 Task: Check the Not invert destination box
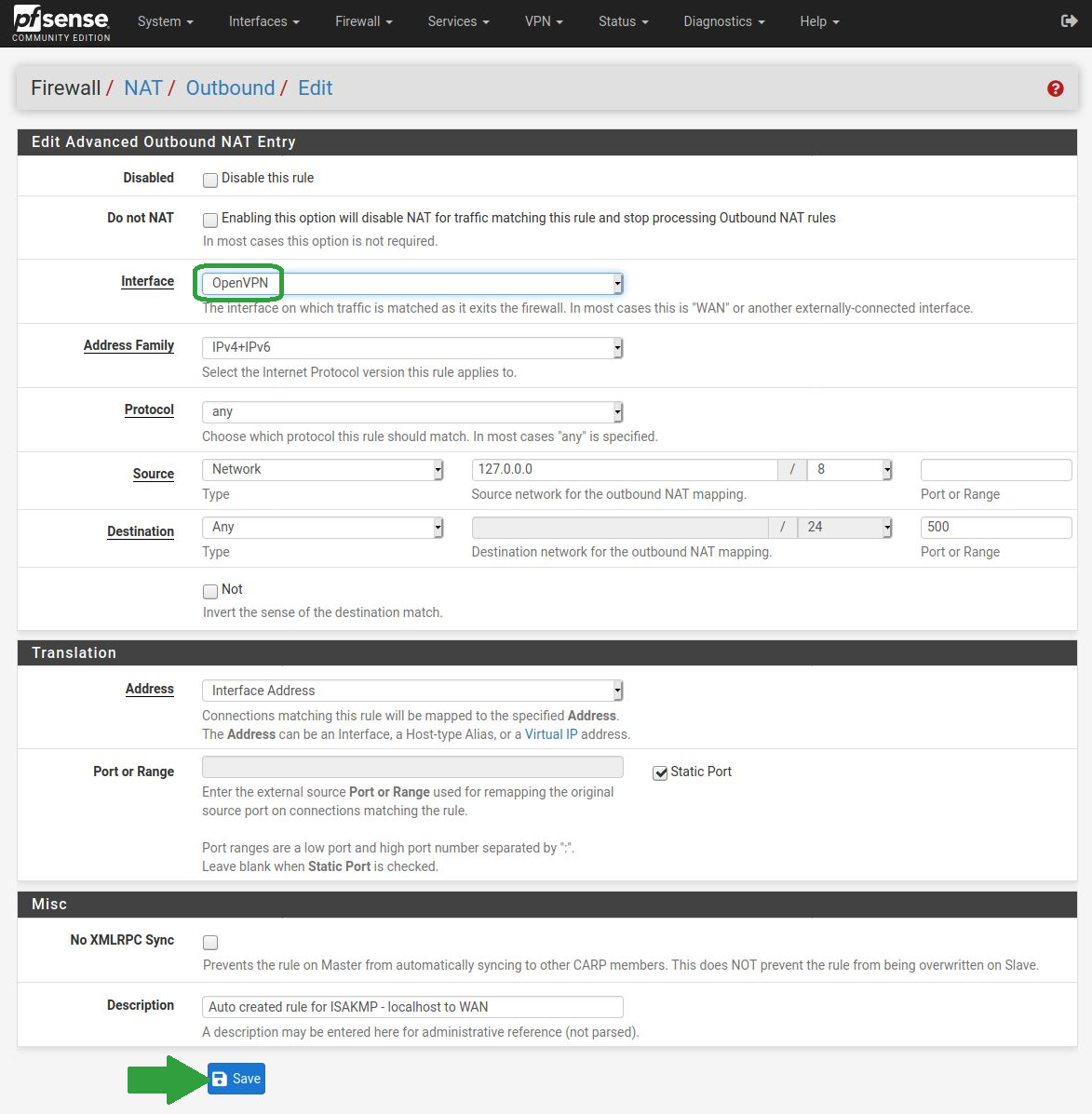point(210,591)
